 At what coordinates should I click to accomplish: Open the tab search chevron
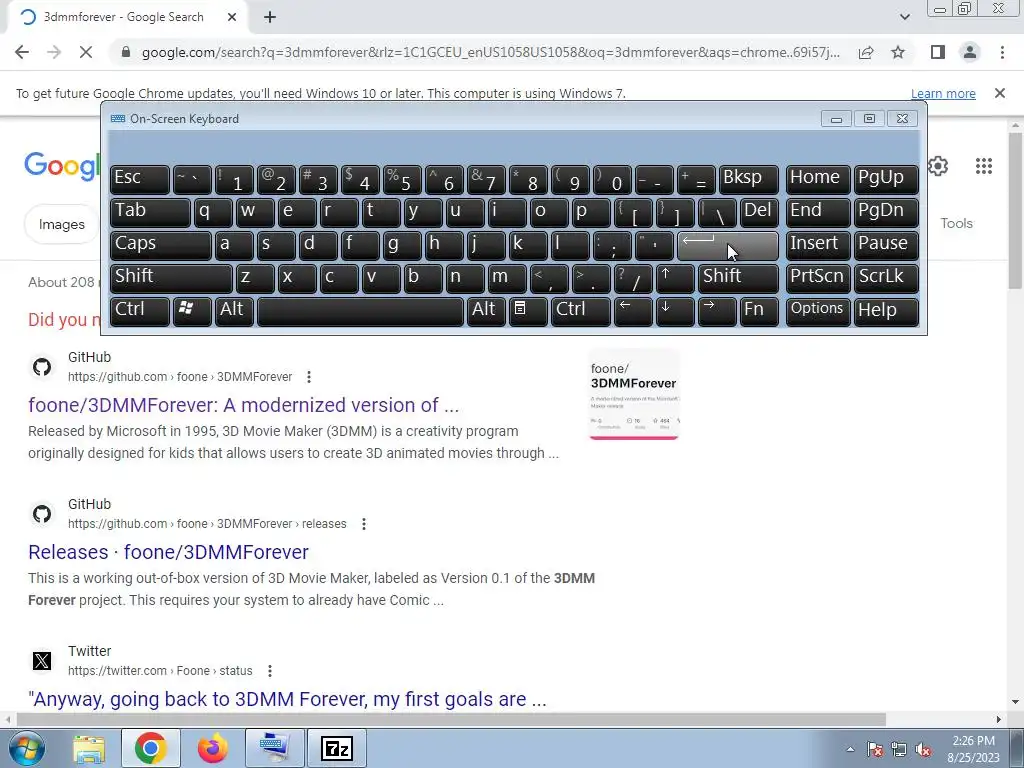pyautogui.click(x=904, y=17)
